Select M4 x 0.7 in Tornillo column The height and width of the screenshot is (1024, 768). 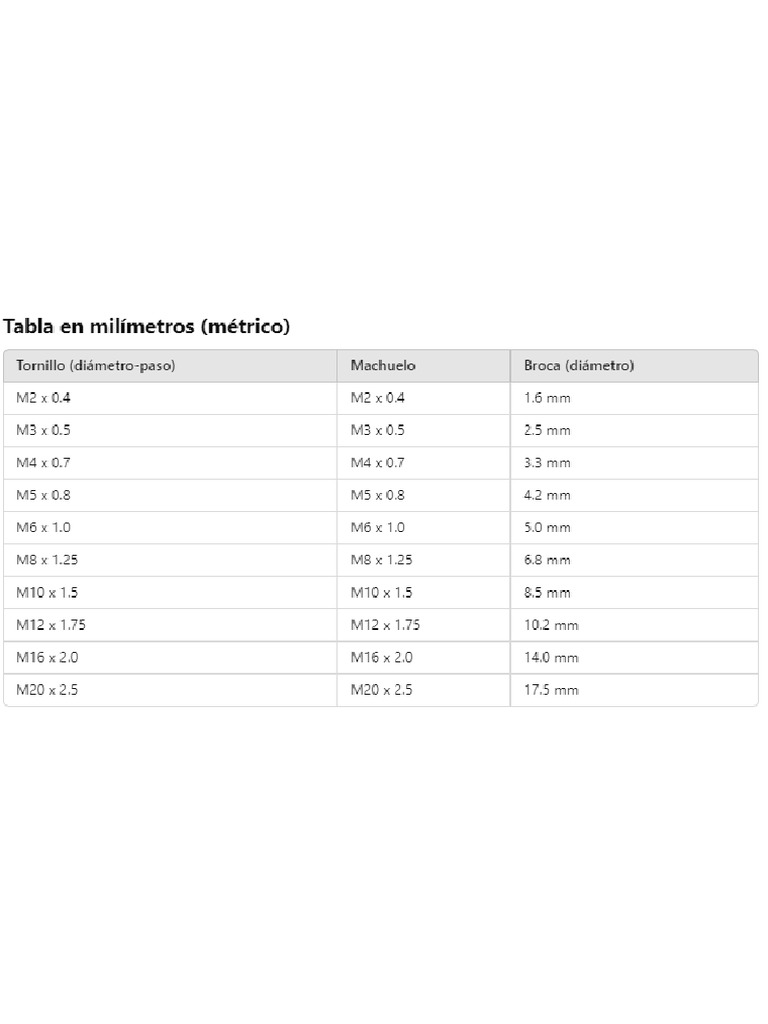coord(44,463)
